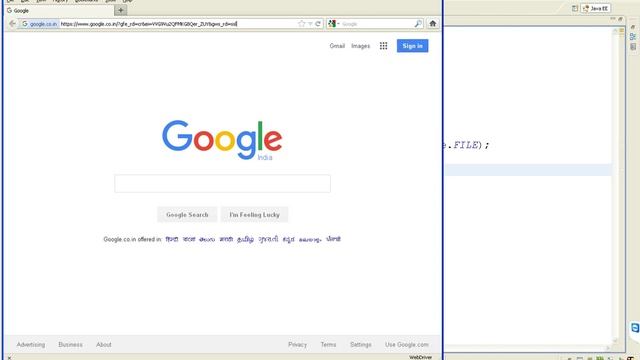Select the Punjabi language link
This screenshot has height=360, width=640.
333,239
